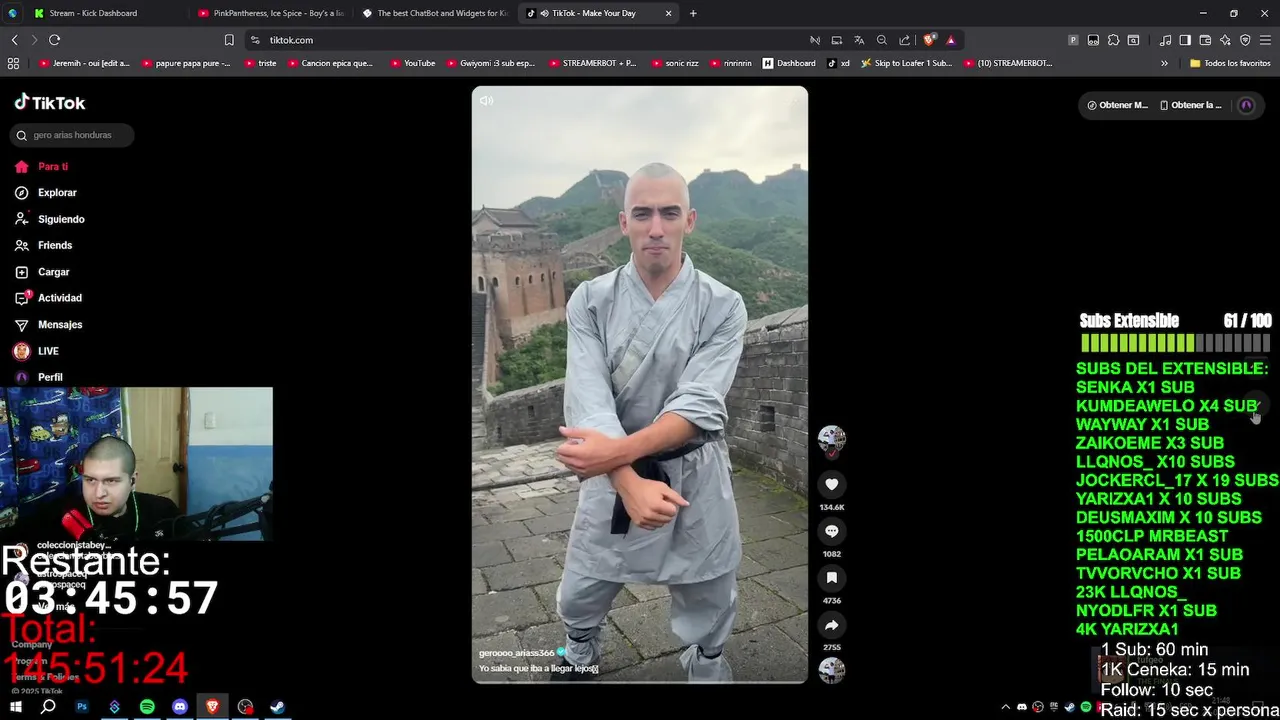Open the 'triste' bookmark
Image resolution: width=1280 pixels, height=720 pixels.
pos(260,63)
